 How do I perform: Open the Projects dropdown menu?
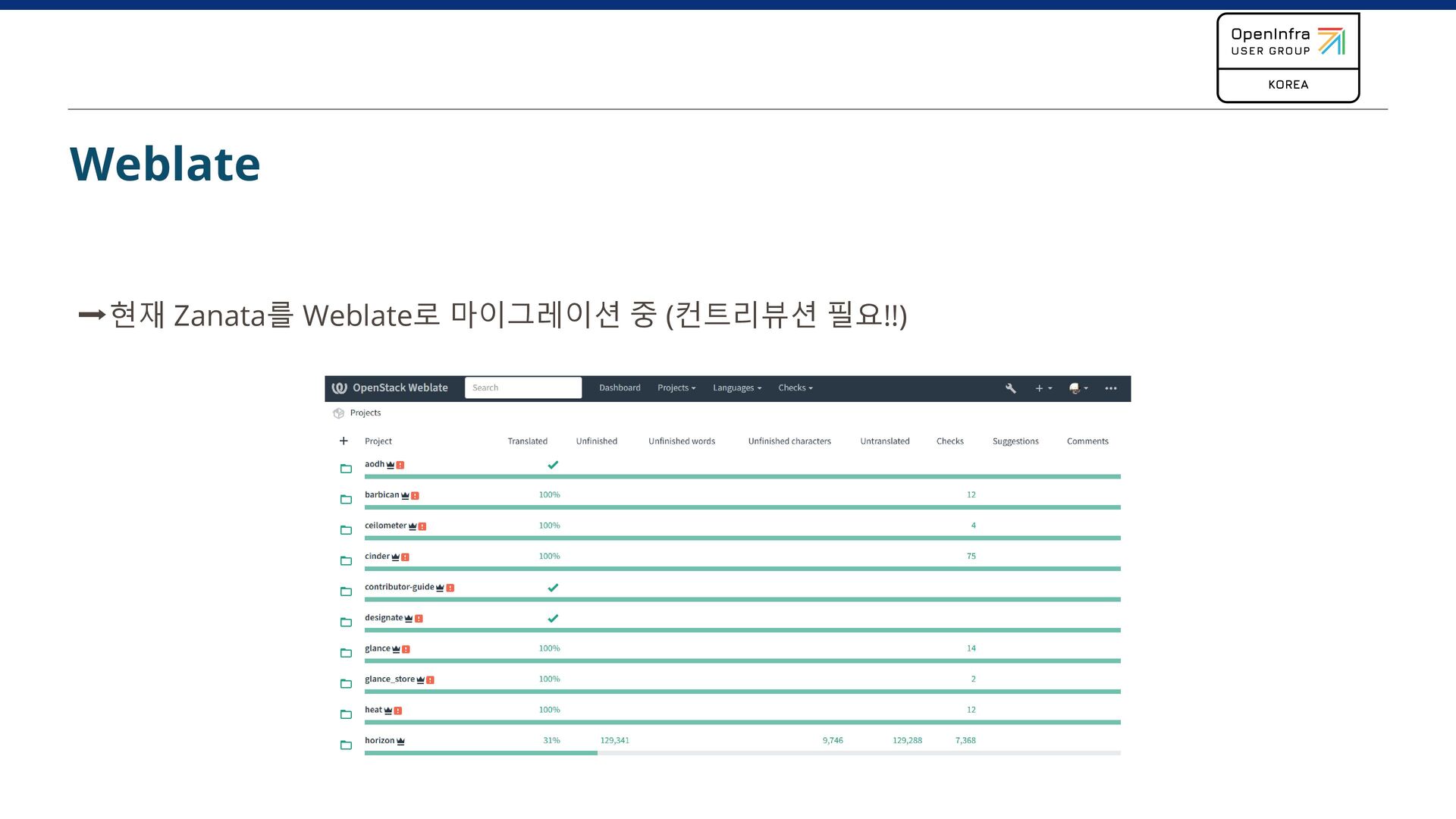tap(676, 388)
